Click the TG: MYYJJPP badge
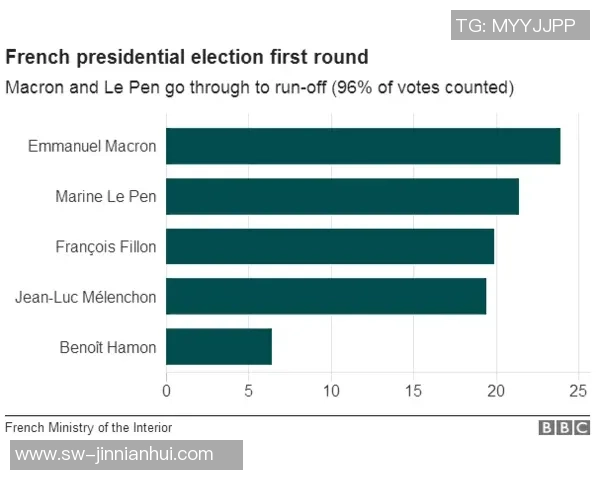The height and width of the screenshot is (480, 600). click(515, 25)
